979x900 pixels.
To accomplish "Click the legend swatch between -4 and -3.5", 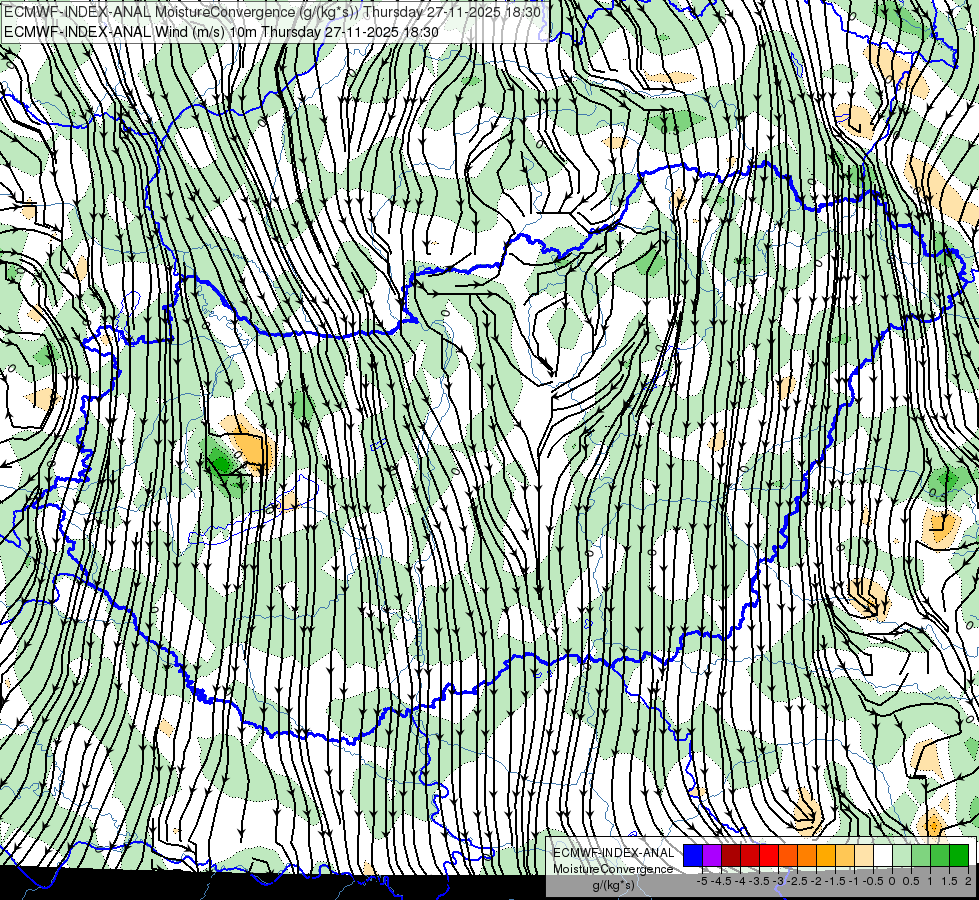I will [x=750, y=855].
